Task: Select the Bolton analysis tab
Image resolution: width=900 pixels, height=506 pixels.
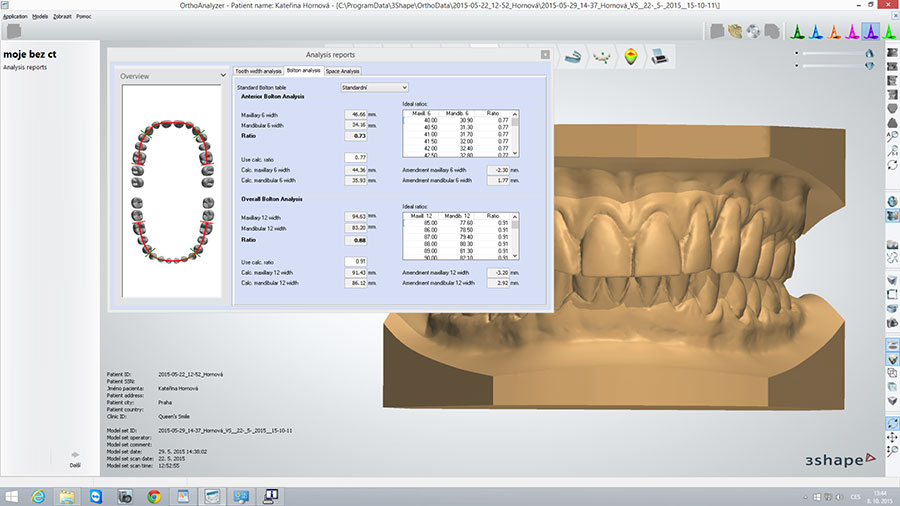Action: [303, 71]
